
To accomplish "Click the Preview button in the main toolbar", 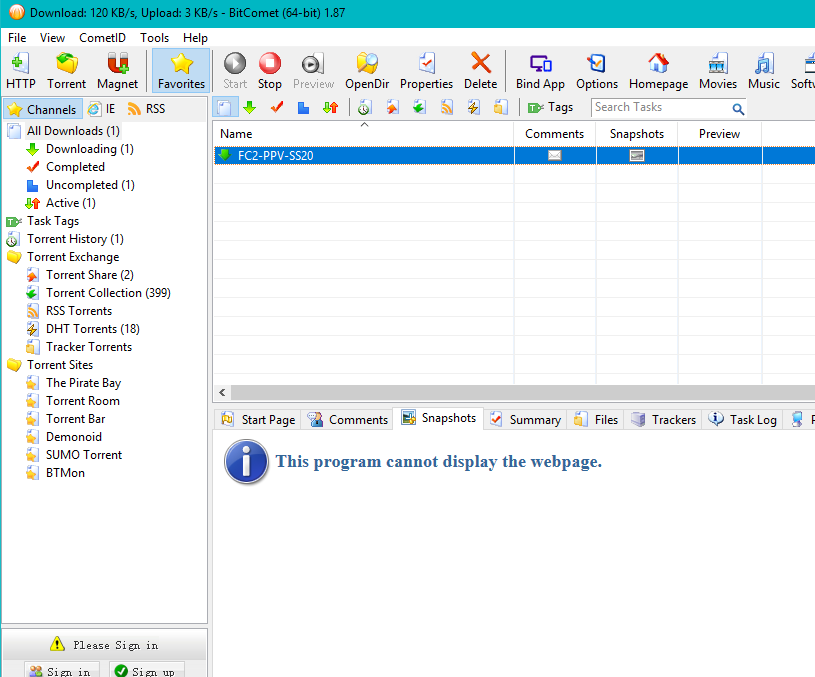I will (x=313, y=71).
